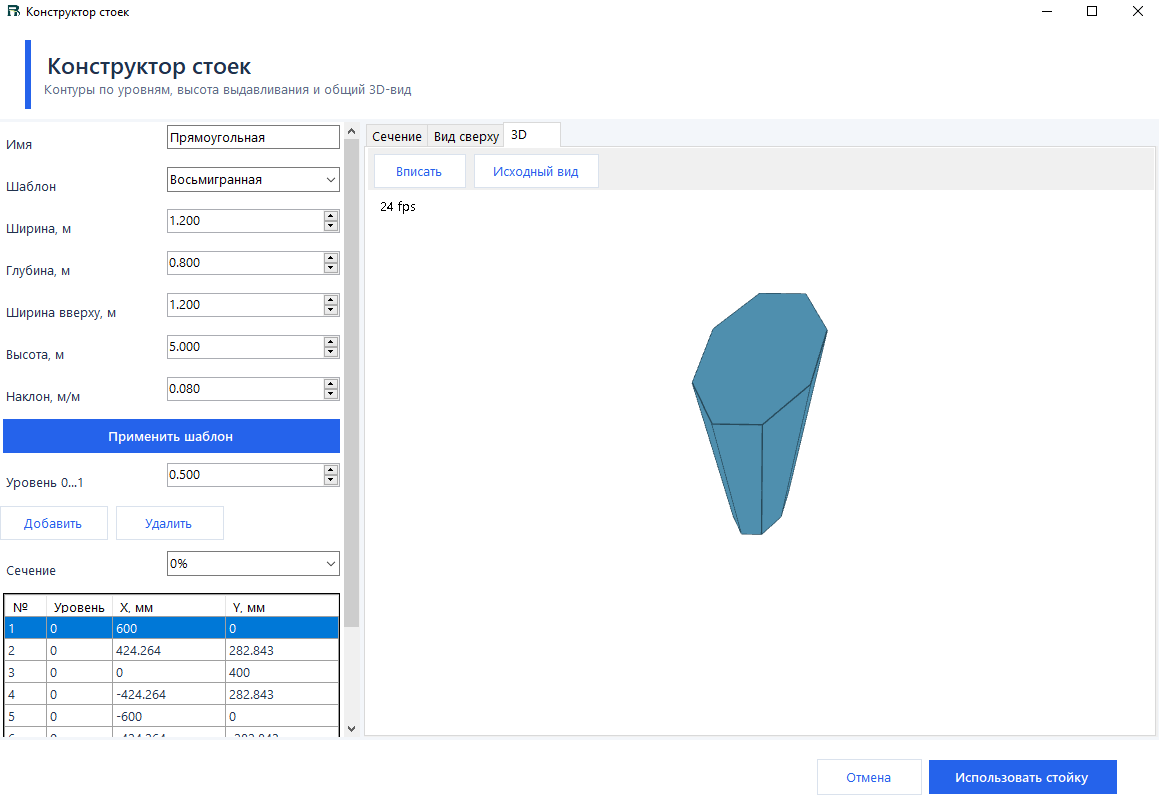Viewport: 1159px width, 803px height.
Task: Increase Ширина вверху with the up arrow
Action: [x=331, y=300]
